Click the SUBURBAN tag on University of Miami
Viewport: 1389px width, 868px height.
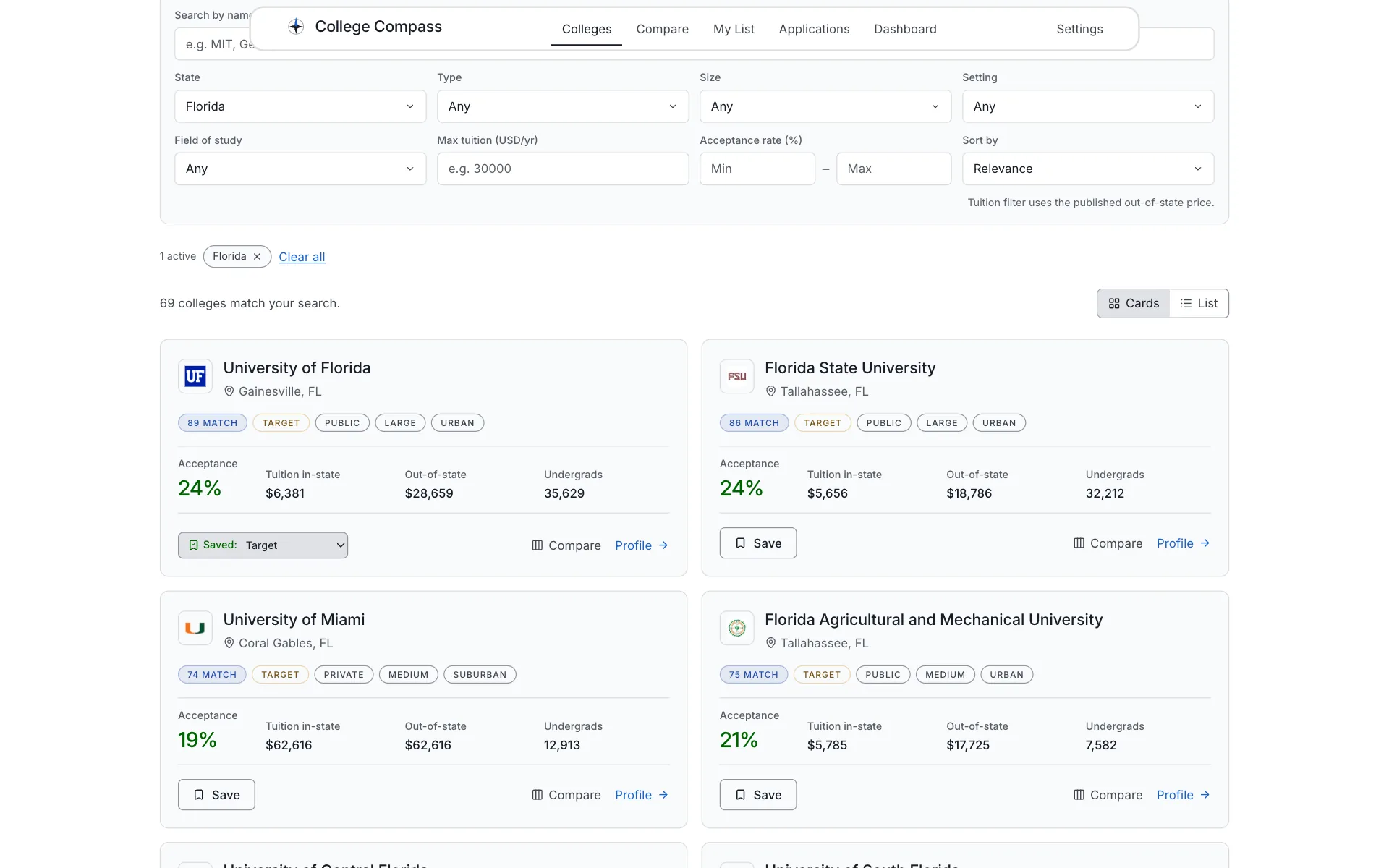(480, 675)
